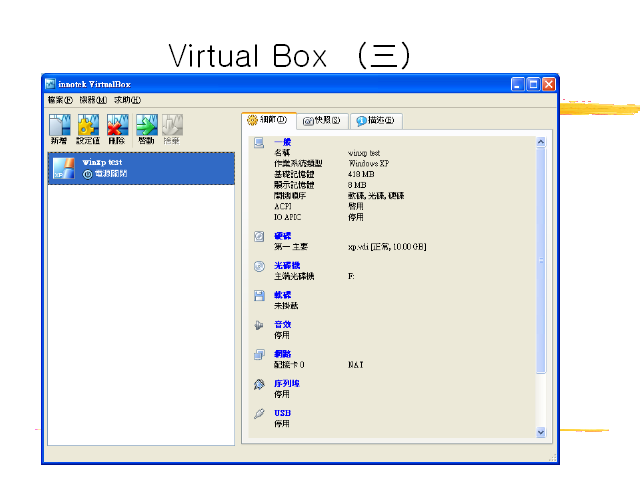
Task: Click the VirtualBox title bar app icon
Action: [x=50, y=84]
